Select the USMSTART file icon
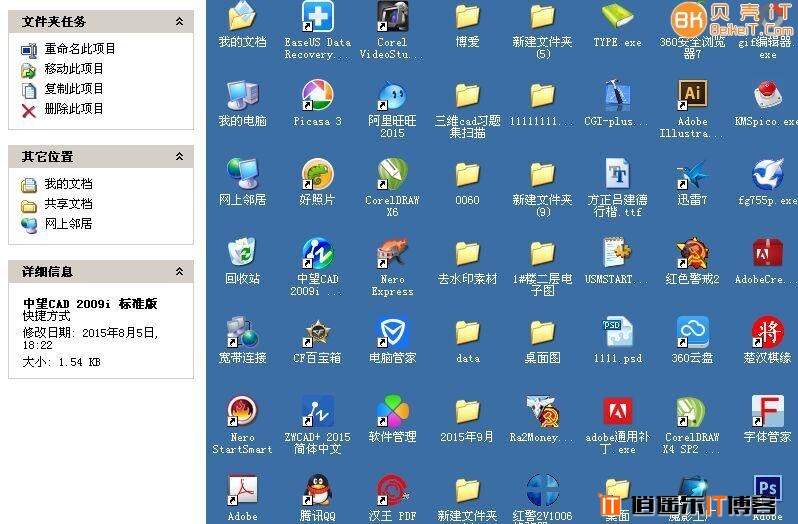Viewport: 798px width, 524px height. coord(617,252)
